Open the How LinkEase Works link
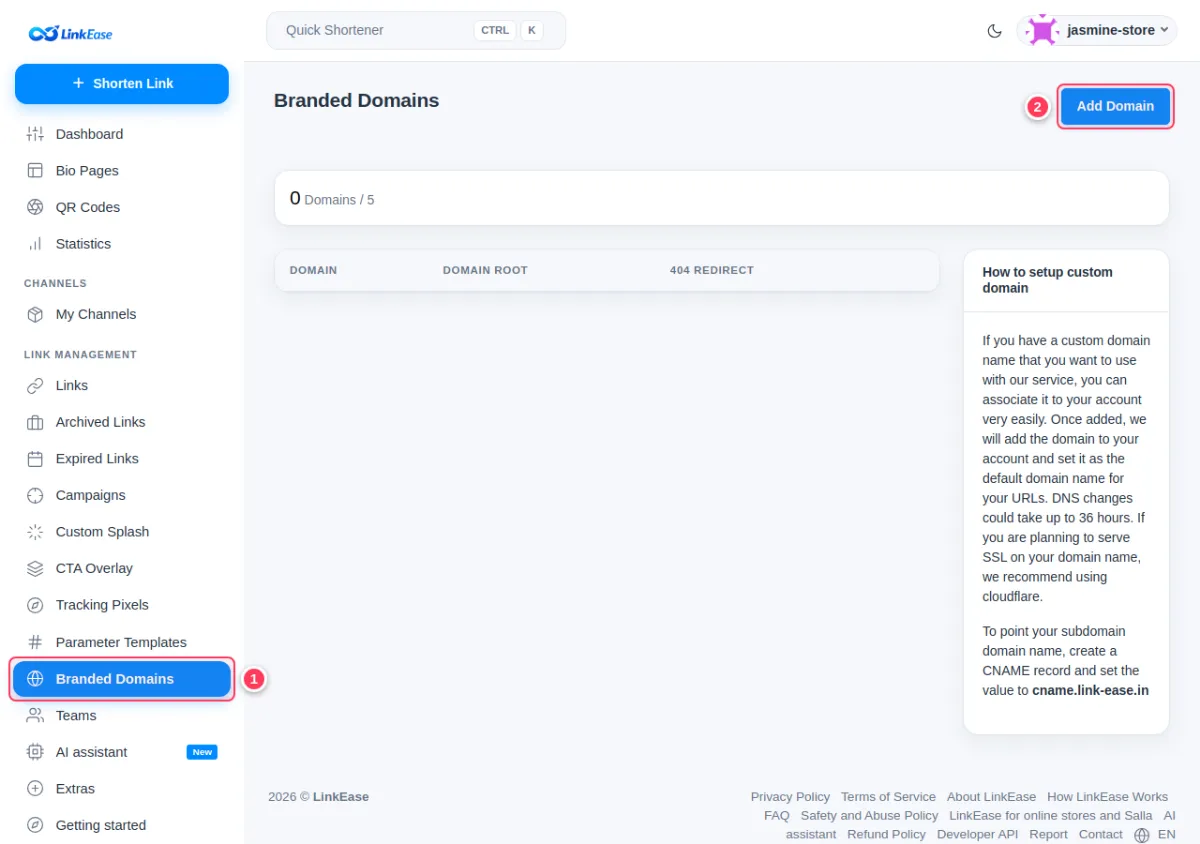 click(x=1107, y=797)
